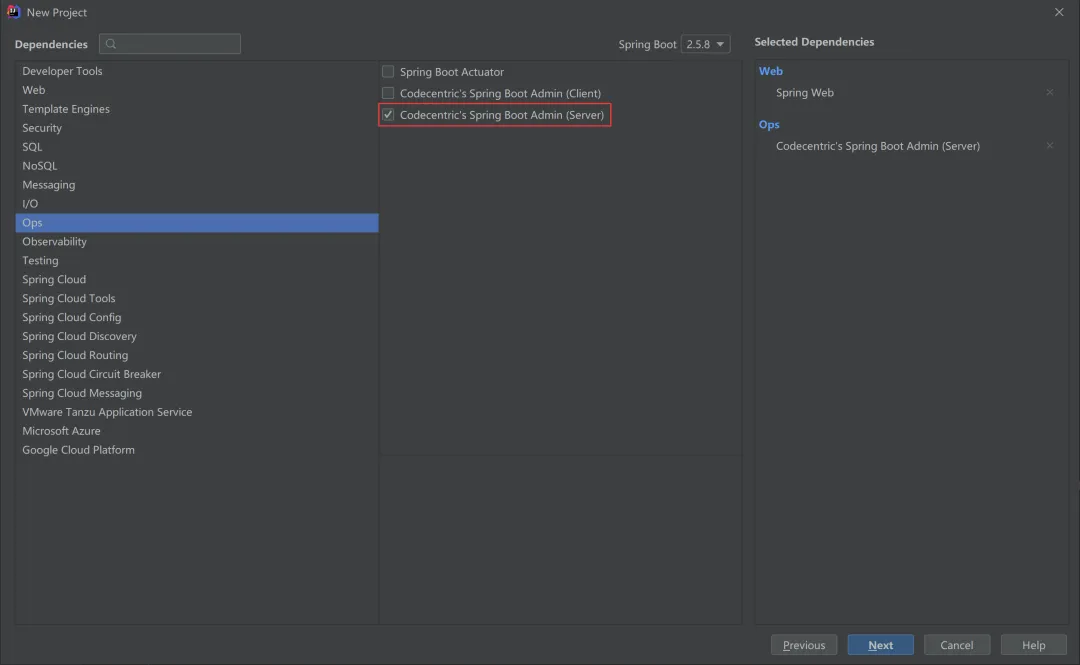Select the Web dependency category

coord(33,90)
